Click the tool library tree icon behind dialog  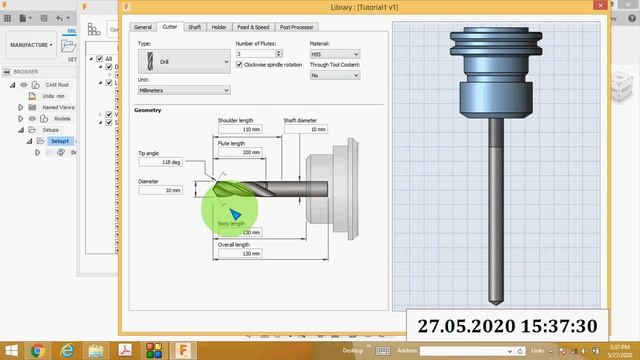pos(93,29)
